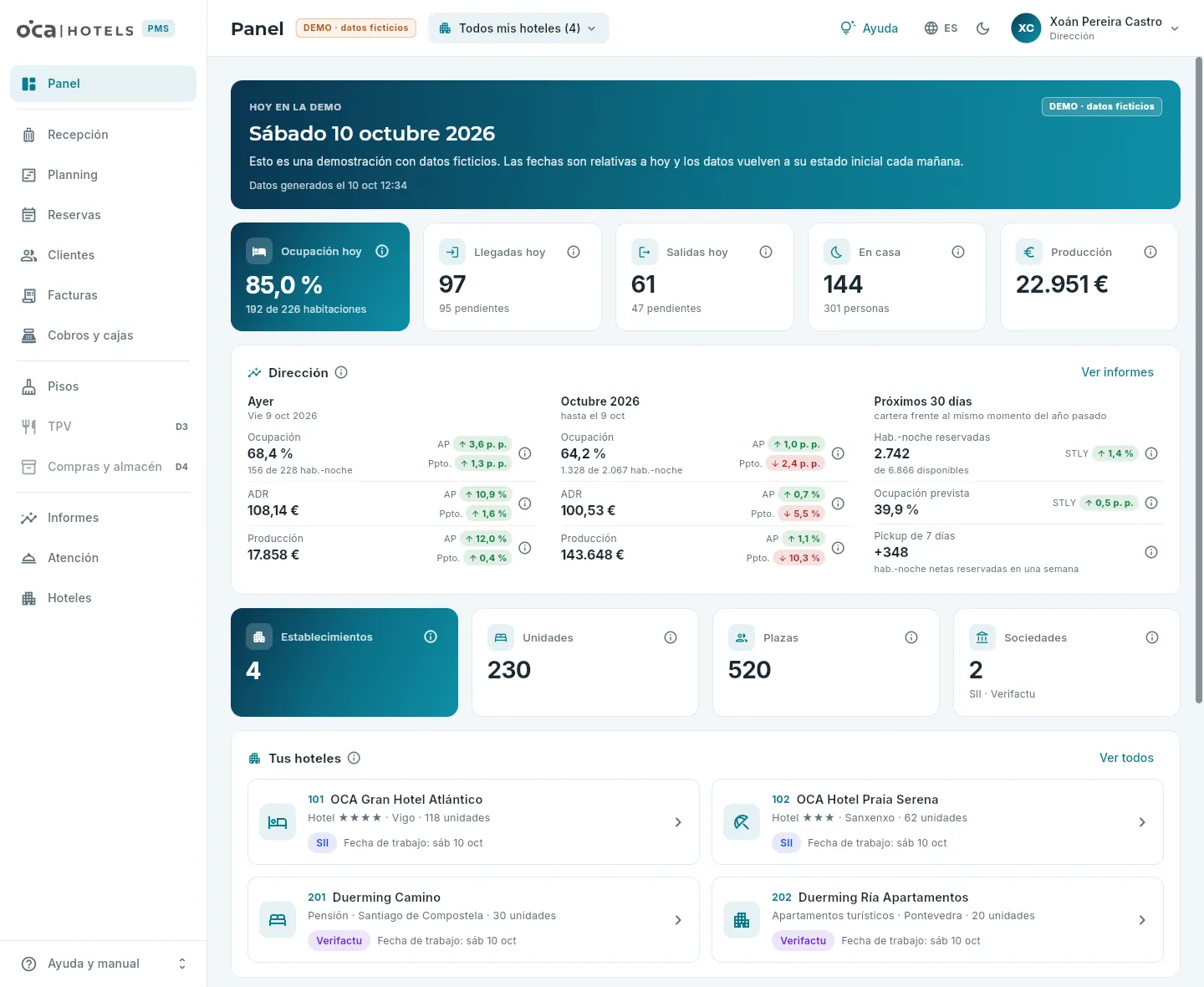Open OCA Hotel Praia Serena chevron
The width and height of the screenshot is (1204, 987).
pyautogui.click(x=1142, y=822)
